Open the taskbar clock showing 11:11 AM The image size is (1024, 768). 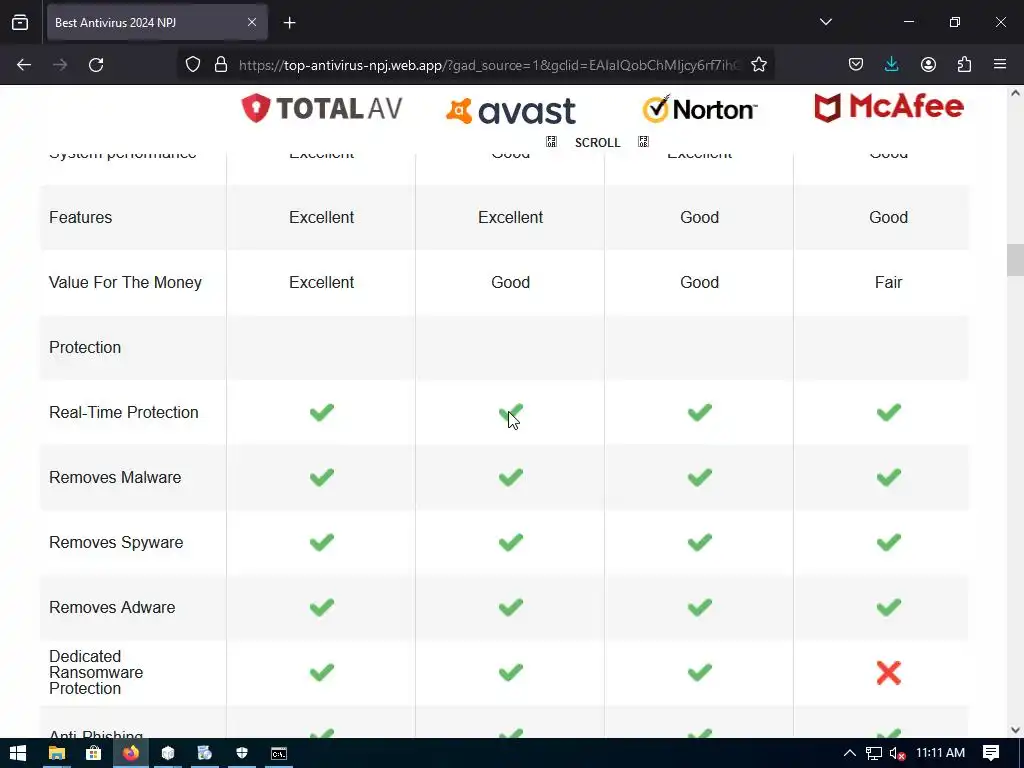[940, 753]
